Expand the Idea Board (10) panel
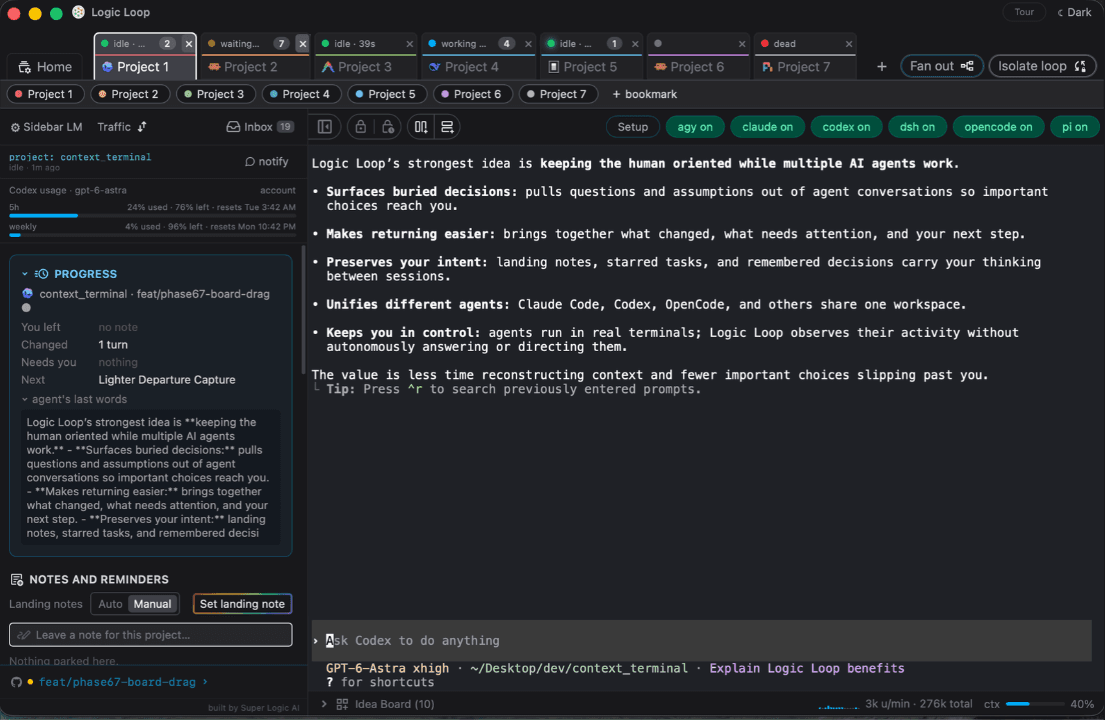The height and width of the screenshot is (720, 1105). point(323,704)
